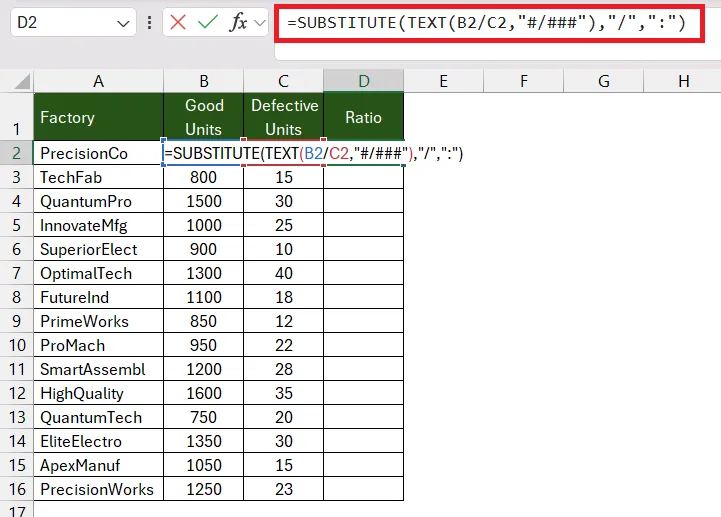721x517 pixels.
Task: Click the Factory header cell
Action: coord(98,117)
